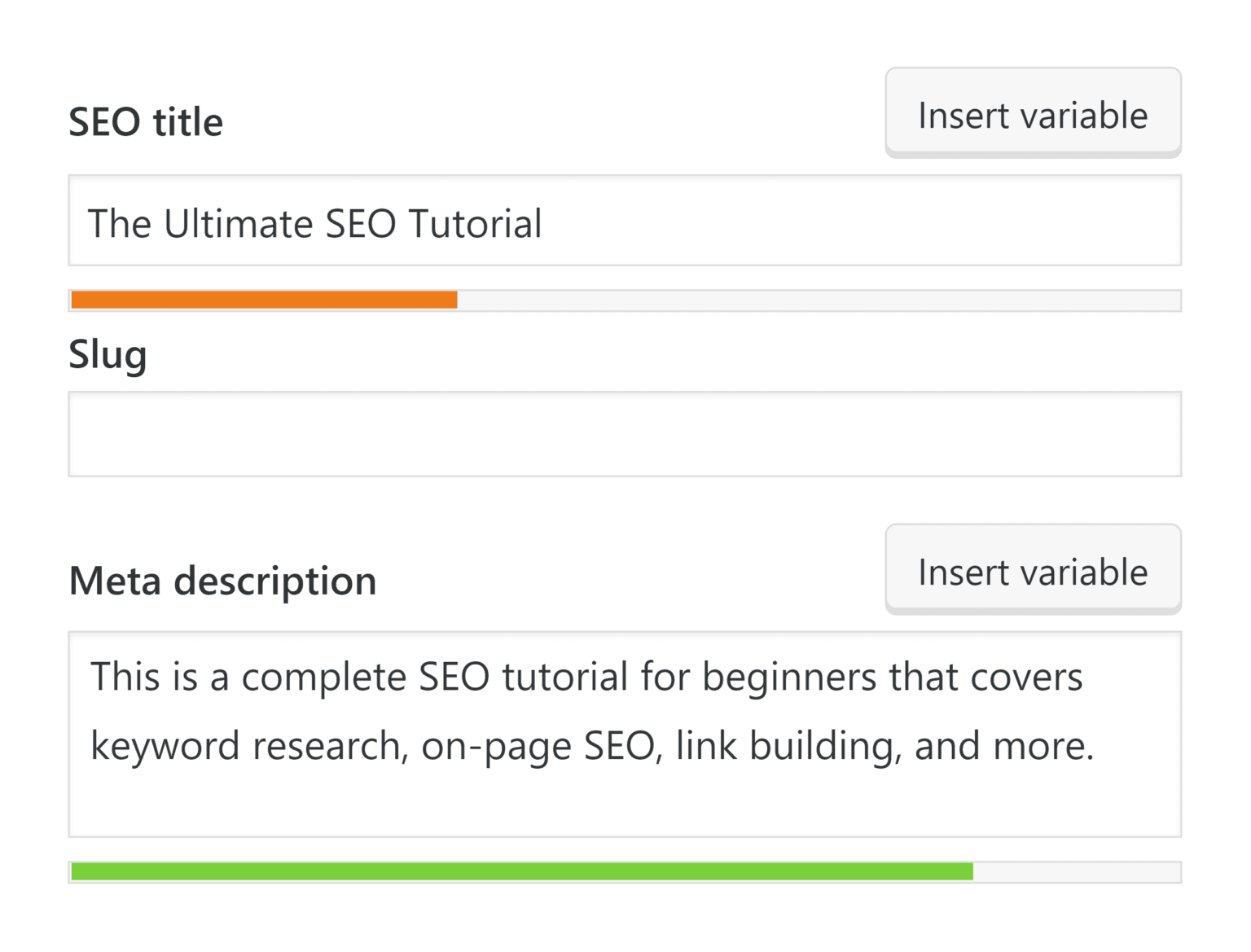This screenshot has width=1251, height=952.
Task: Click the Insert variable button beside Meta description
Action: click(x=1033, y=569)
